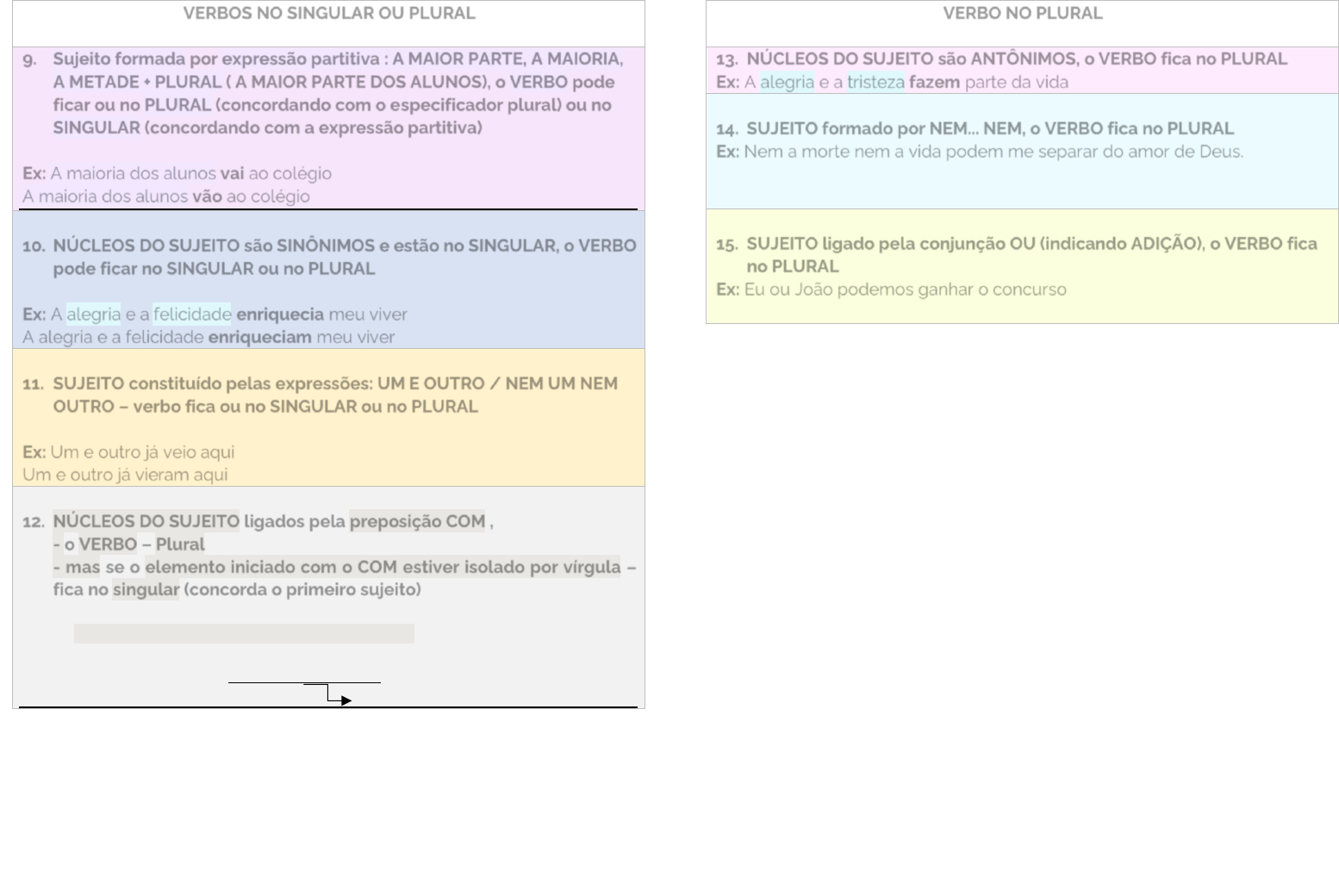Click example 'Um e outro já vieram aqui'

click(125, 475)
